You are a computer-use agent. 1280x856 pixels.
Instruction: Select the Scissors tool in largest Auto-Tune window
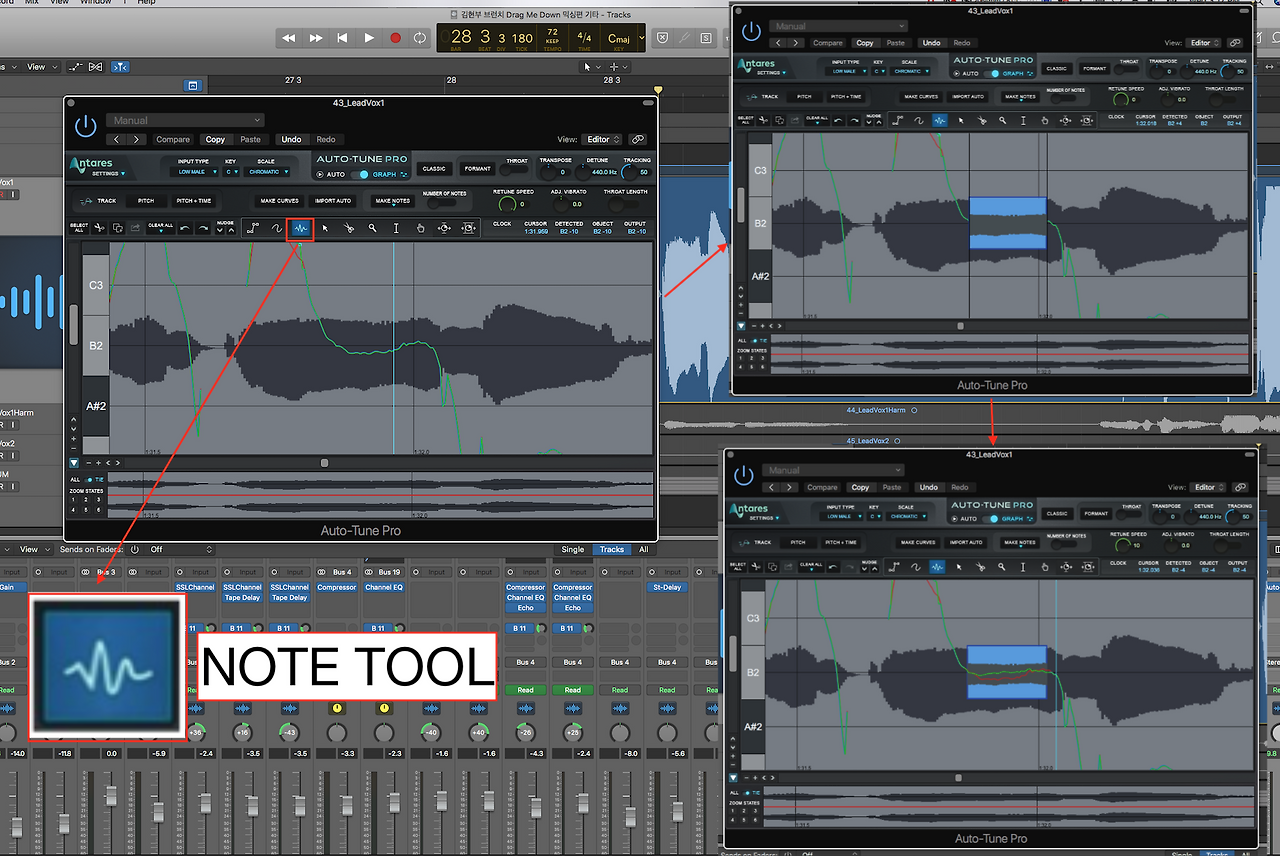click(x=349, y=229)
